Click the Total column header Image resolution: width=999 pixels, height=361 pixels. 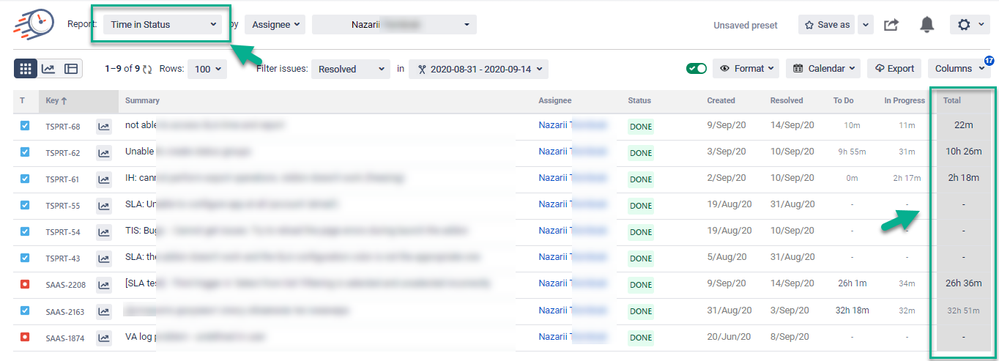[x=952, y=101]
